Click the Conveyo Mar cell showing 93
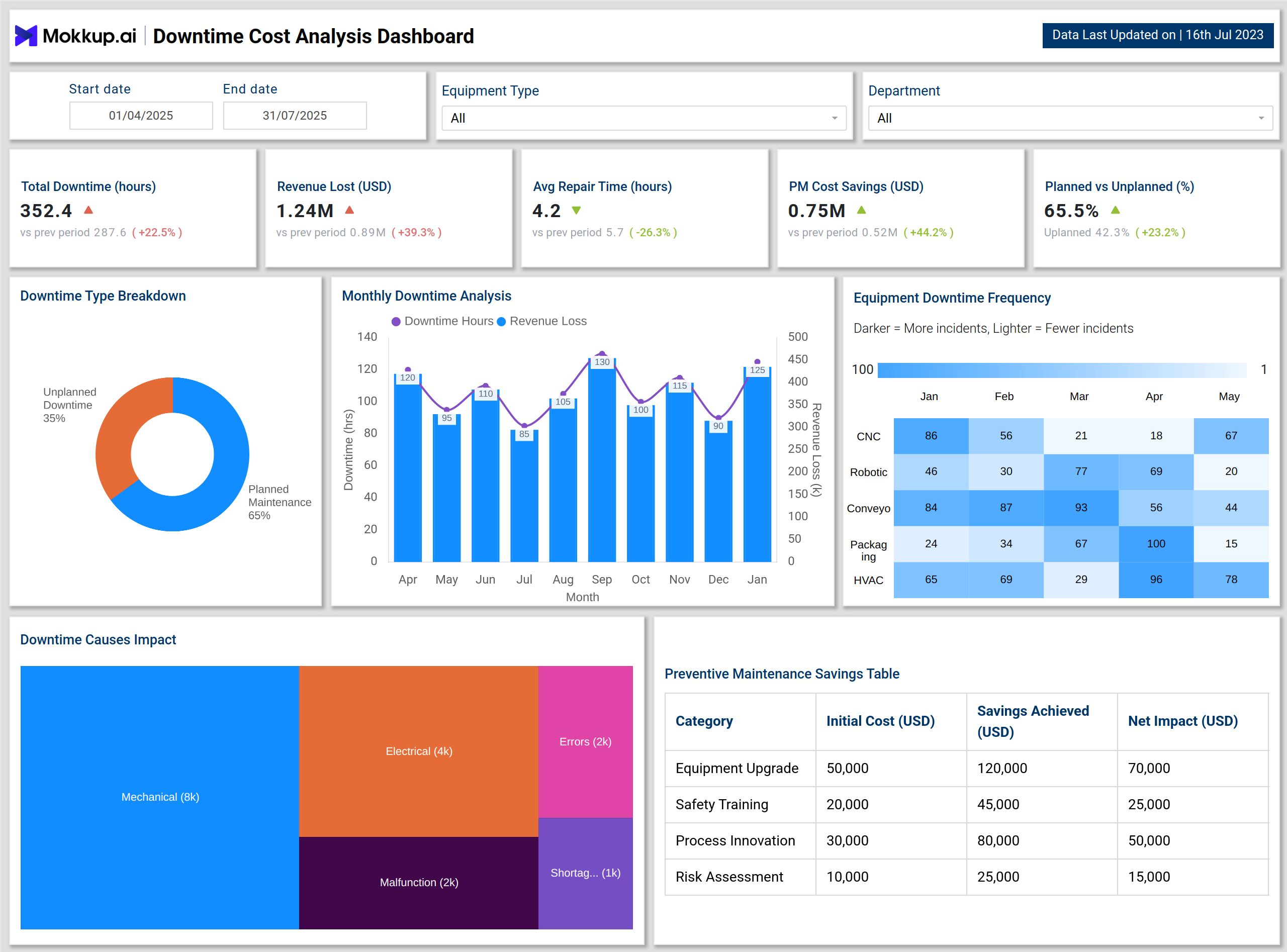Image resolution: width=1287 pixels, height=952 pixels. tap(1081, 508)
